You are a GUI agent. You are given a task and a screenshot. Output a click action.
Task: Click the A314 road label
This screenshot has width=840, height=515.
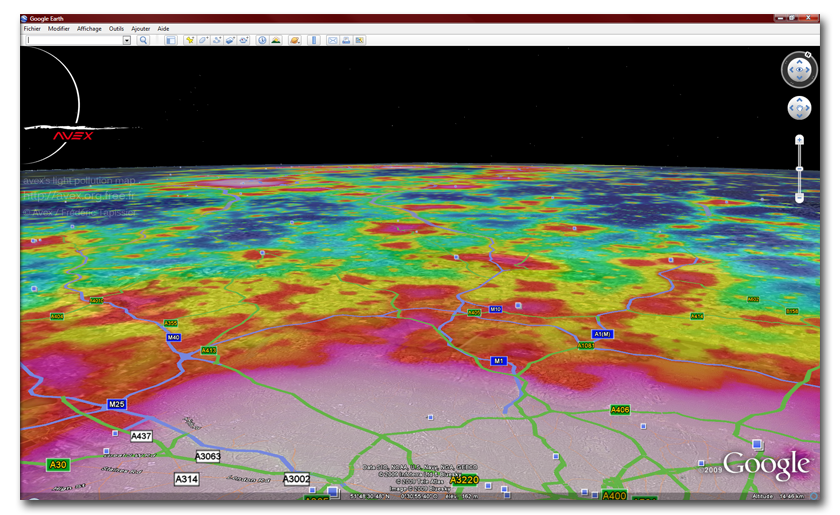[186, 479]
